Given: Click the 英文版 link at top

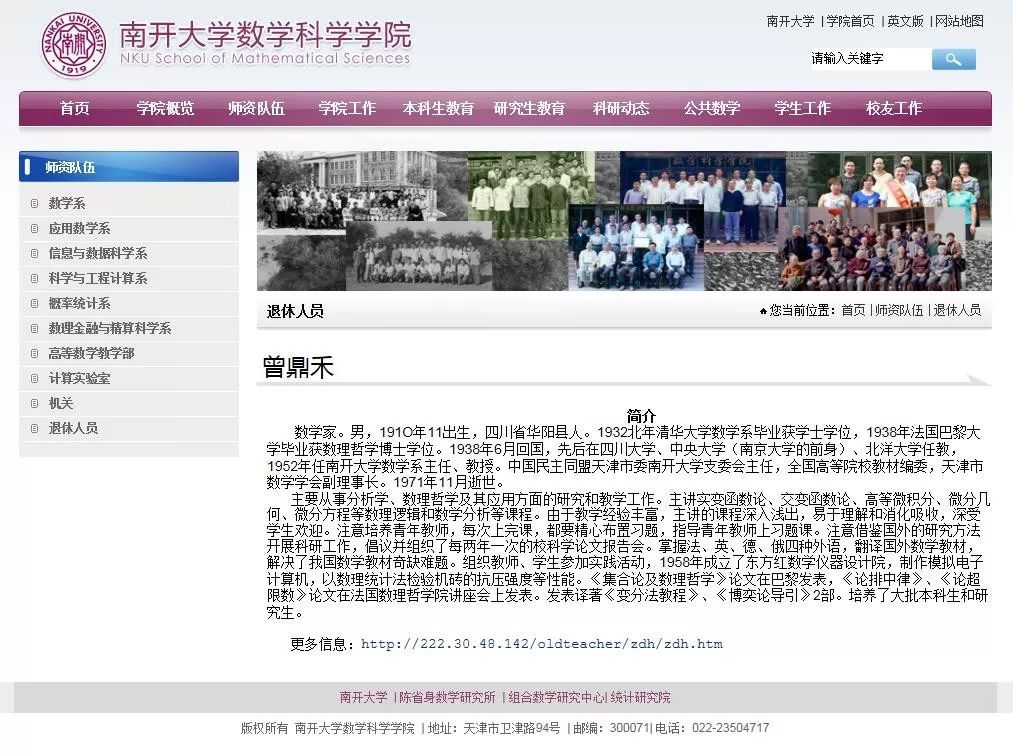Looking at the screenshot, I should tap(905, 21).
